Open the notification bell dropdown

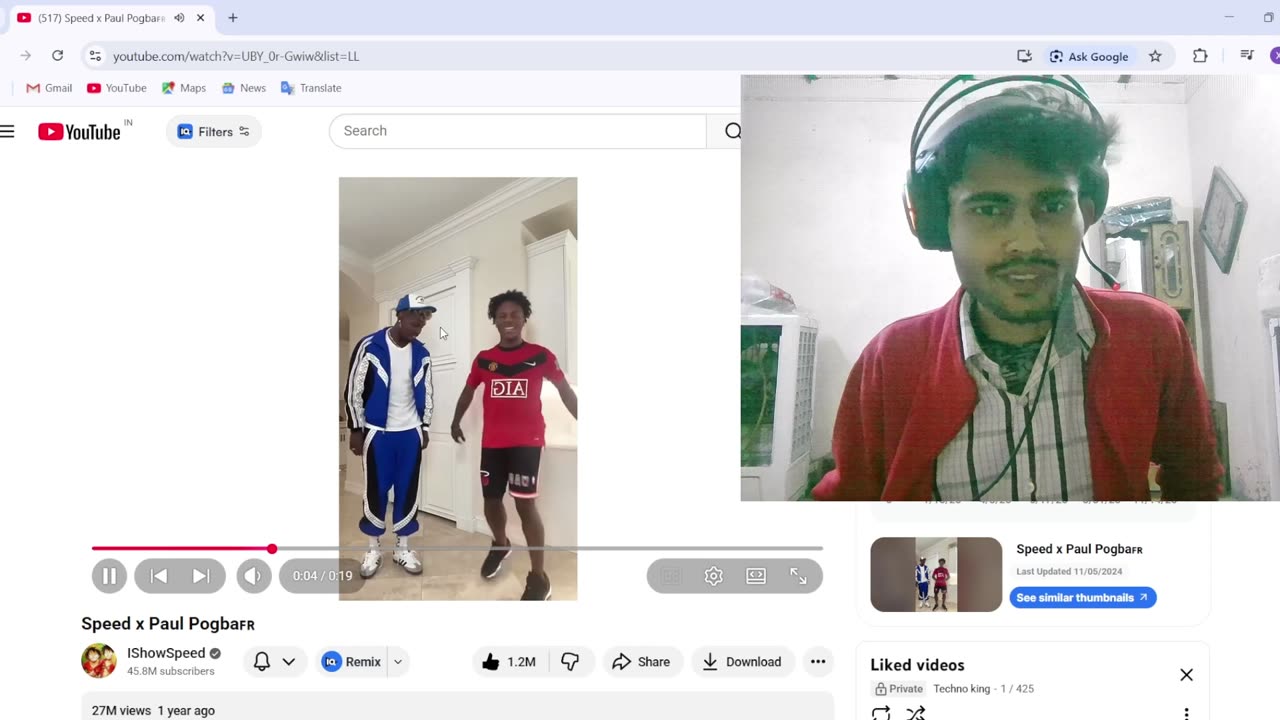point(274,662)
